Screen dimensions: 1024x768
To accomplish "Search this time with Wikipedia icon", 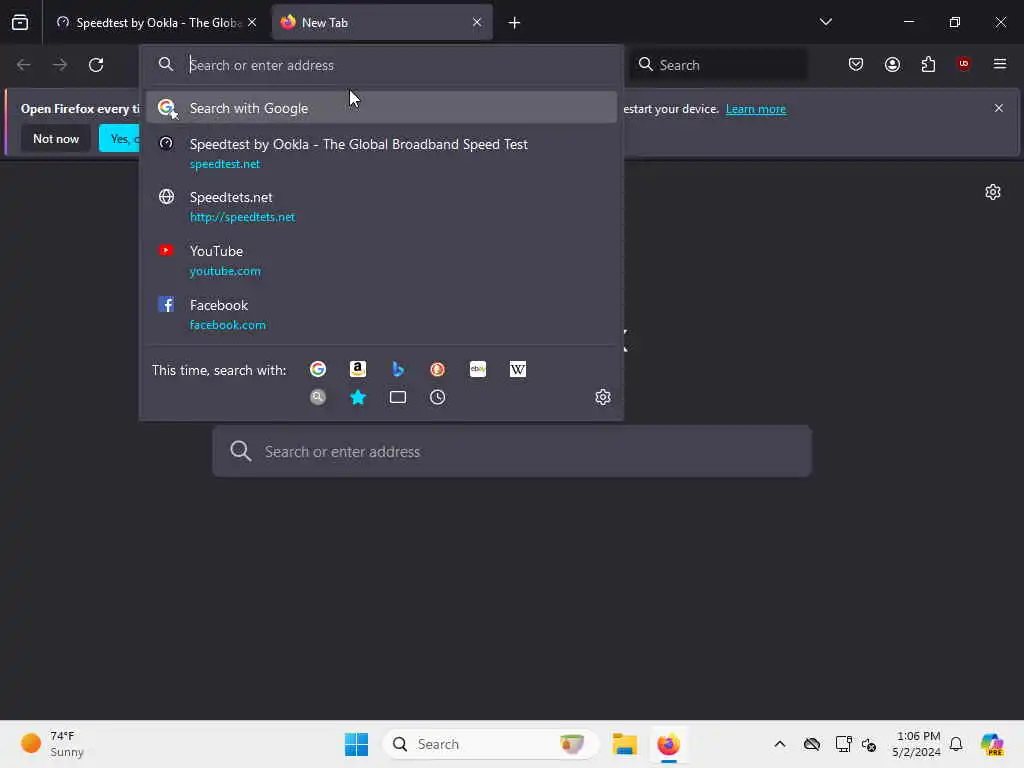I will click(x=518, y=369).
